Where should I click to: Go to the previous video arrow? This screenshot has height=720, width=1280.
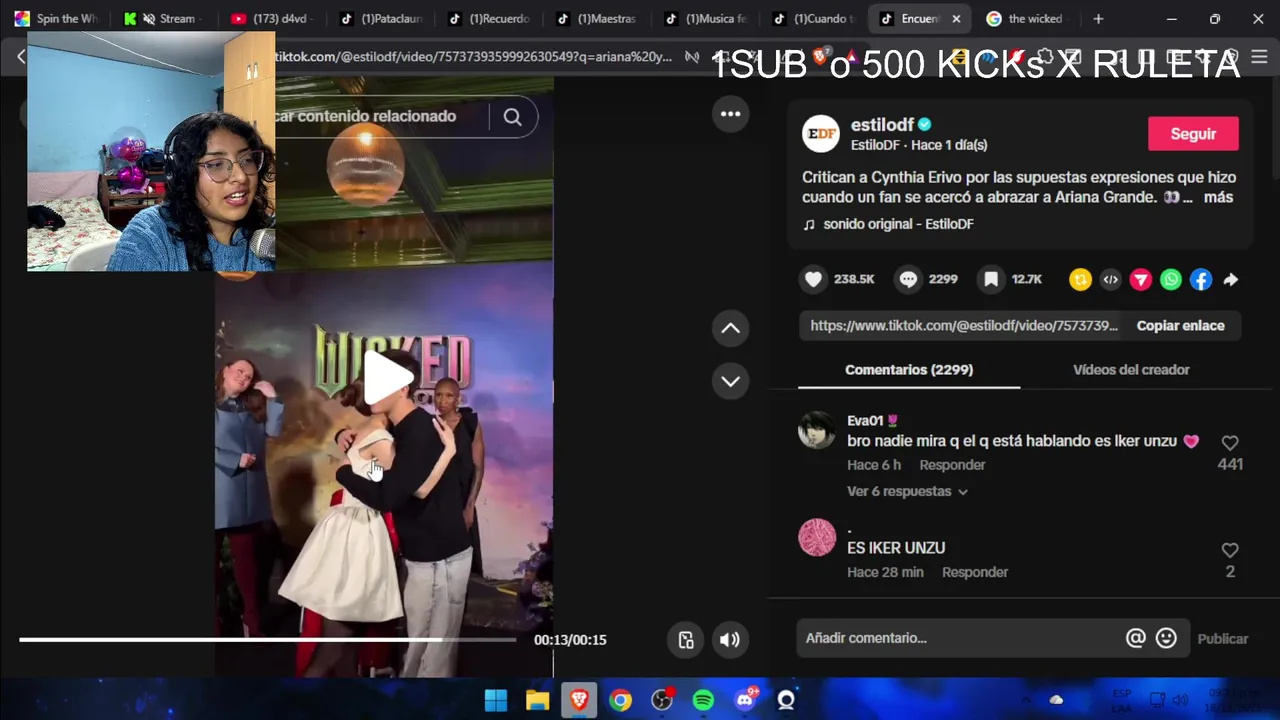(731, 328)
